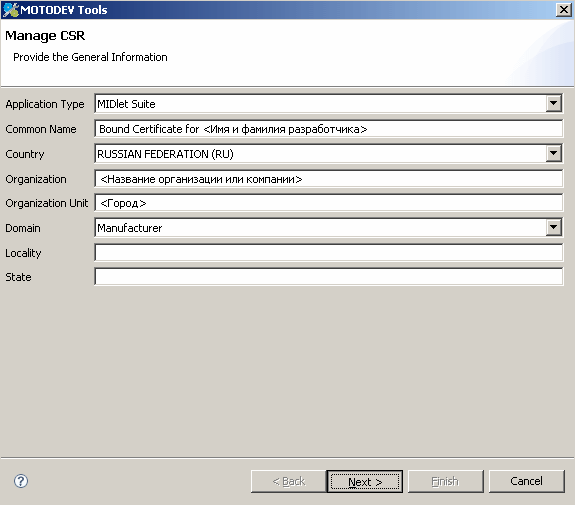Open the Manufacturer domain combo box

point(329,228)
